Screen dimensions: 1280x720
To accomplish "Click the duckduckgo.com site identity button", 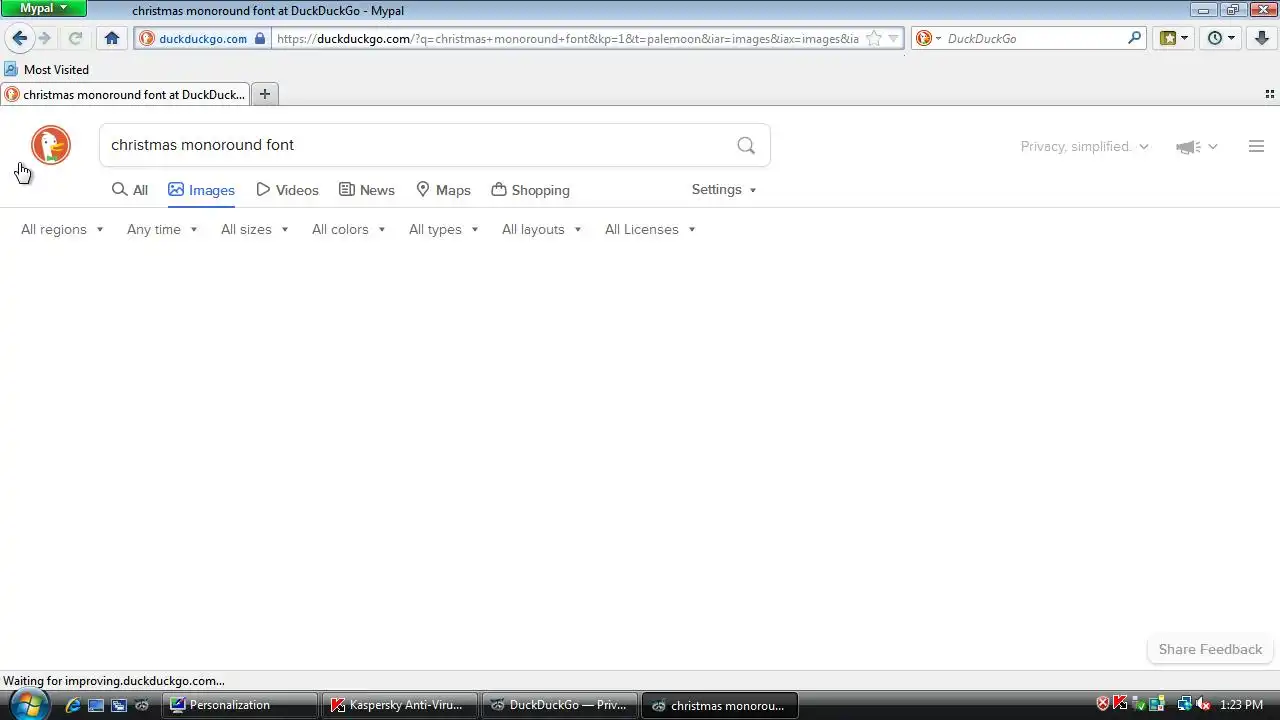I will pos(203,38).
